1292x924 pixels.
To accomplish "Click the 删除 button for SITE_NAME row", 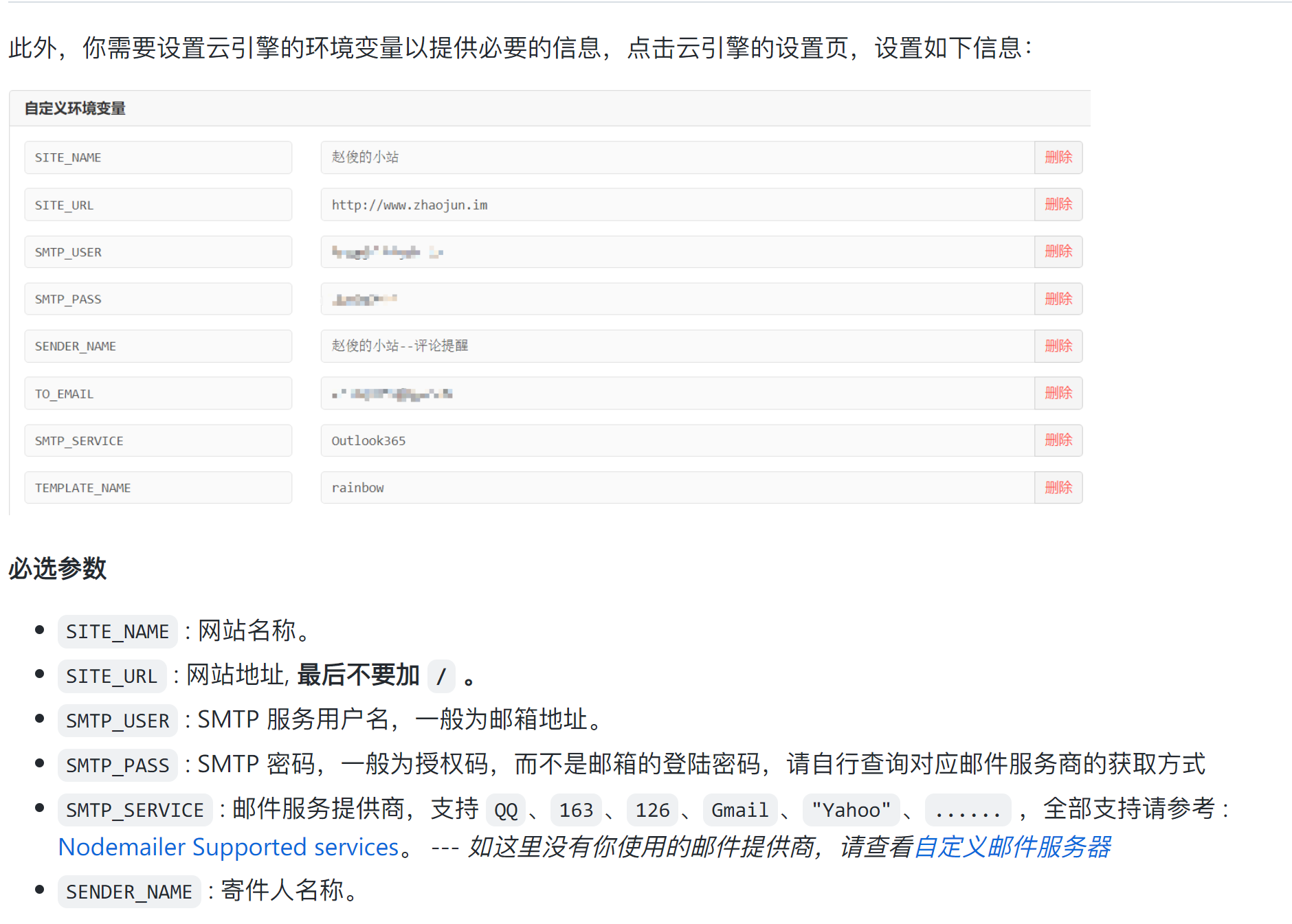I will (1058, 157).
